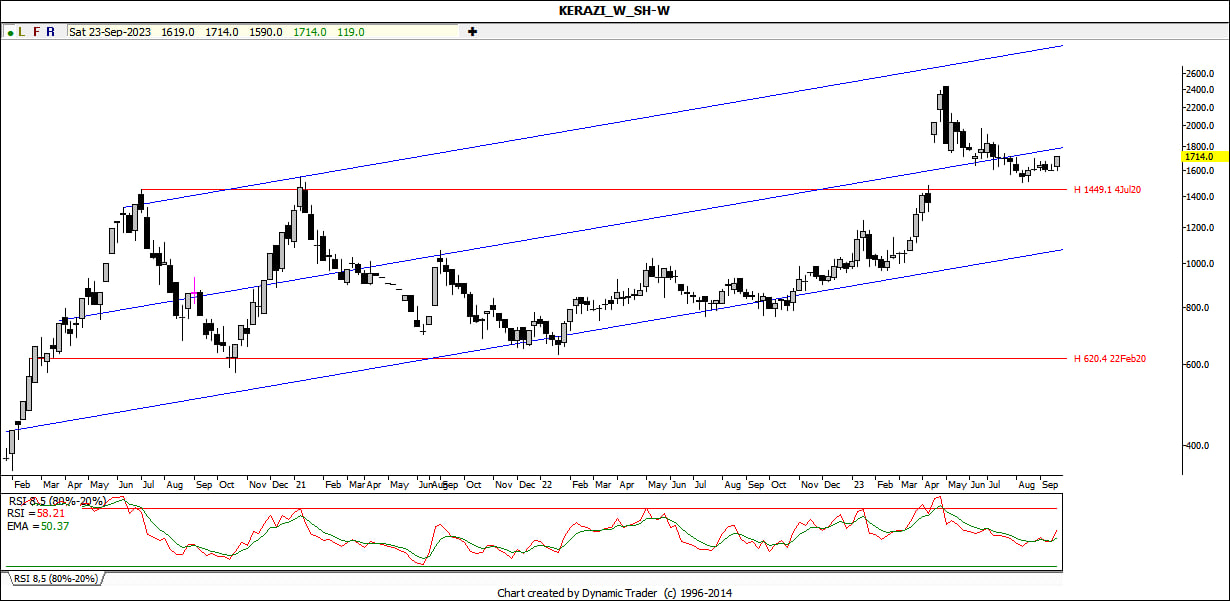Click the pink marker on the chart
This screenshot has height=601, width=1230.
[194, 285]
